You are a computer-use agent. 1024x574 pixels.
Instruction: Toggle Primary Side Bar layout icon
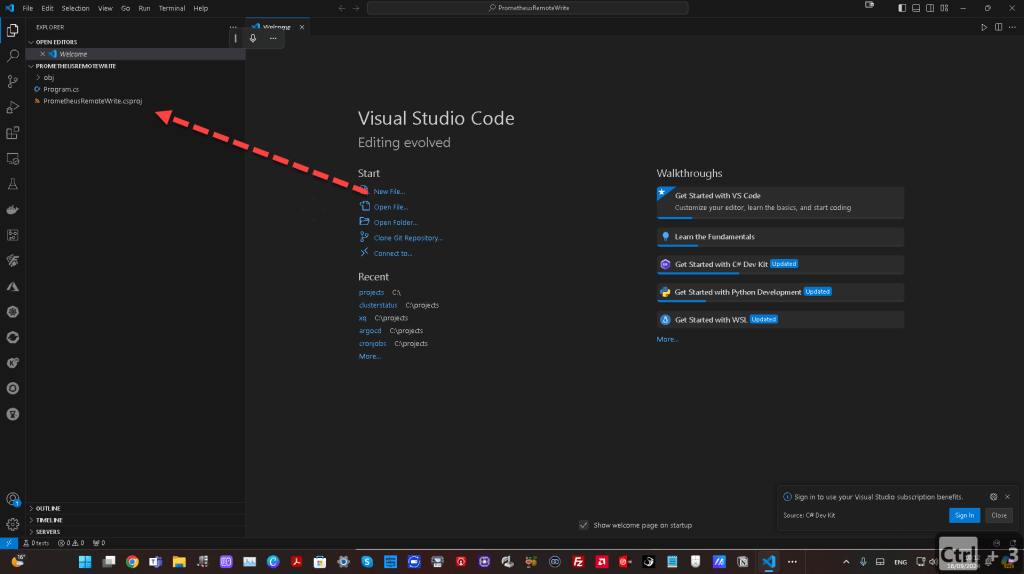[902, 8]
